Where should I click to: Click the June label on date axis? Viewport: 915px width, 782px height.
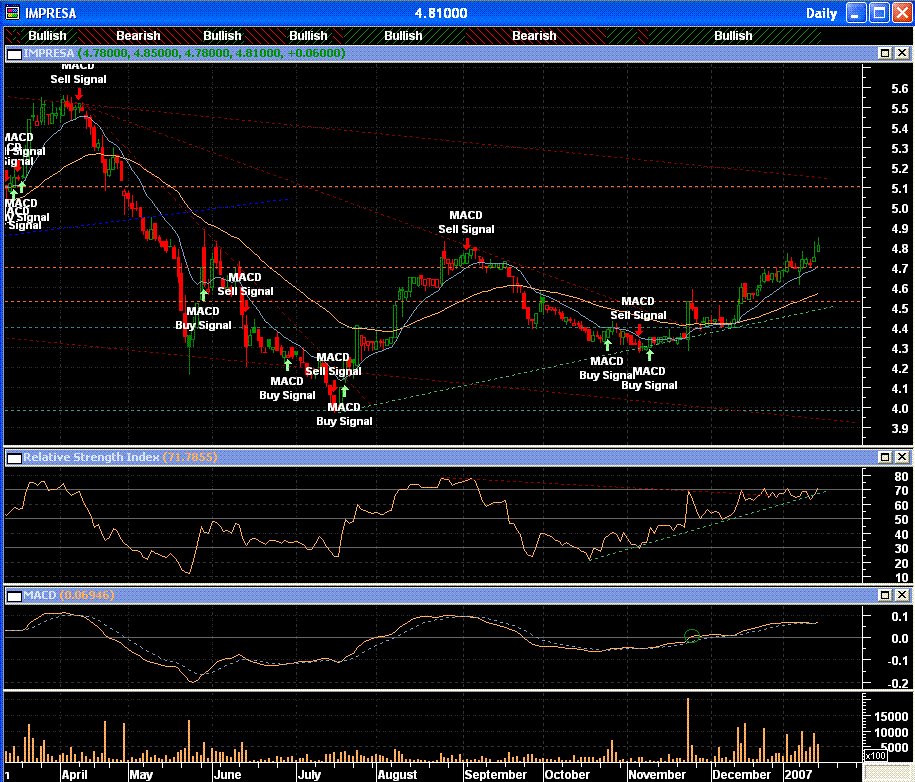click(227, 774)
